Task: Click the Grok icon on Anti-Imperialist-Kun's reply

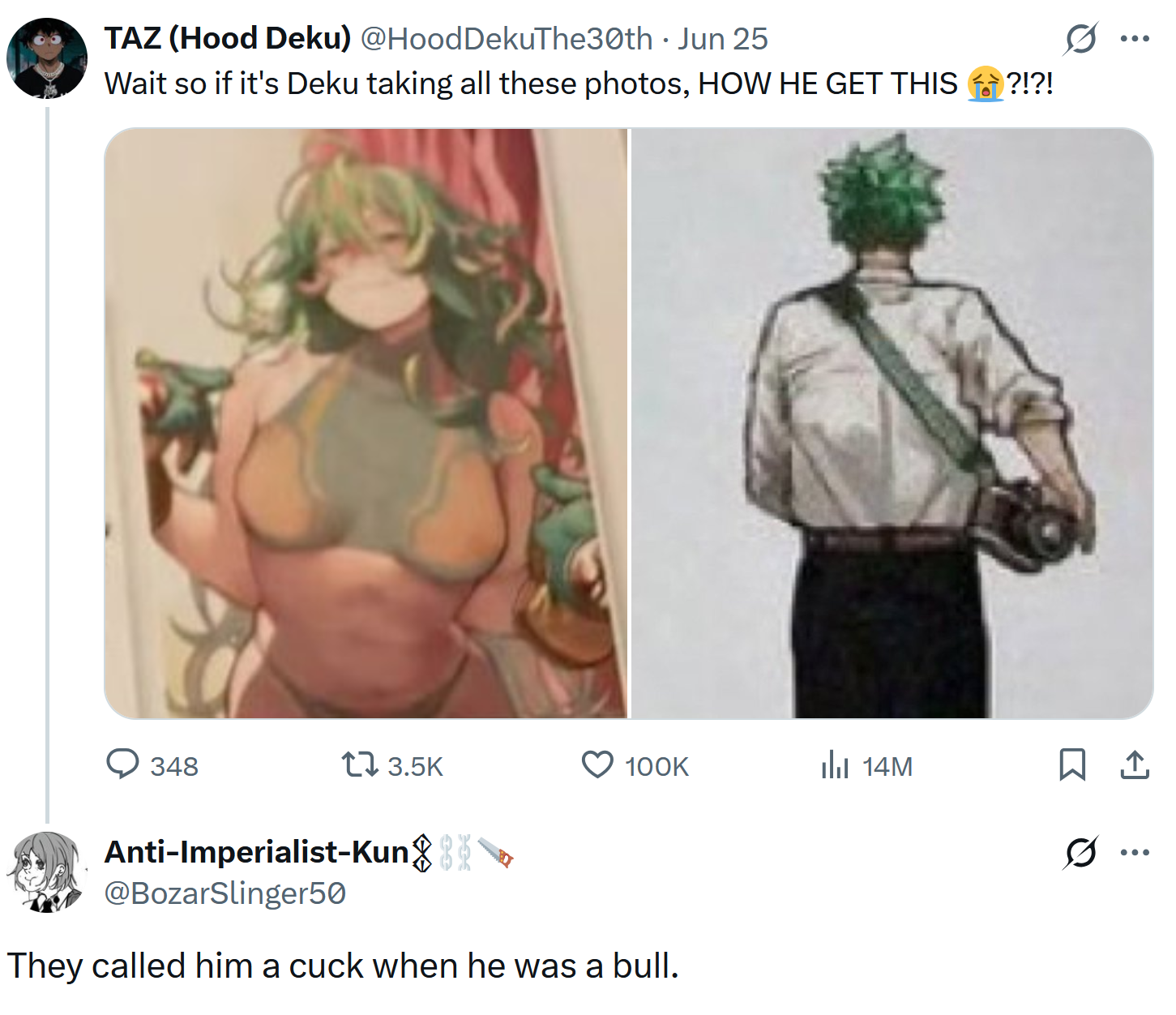Action: coord(1081,852)
